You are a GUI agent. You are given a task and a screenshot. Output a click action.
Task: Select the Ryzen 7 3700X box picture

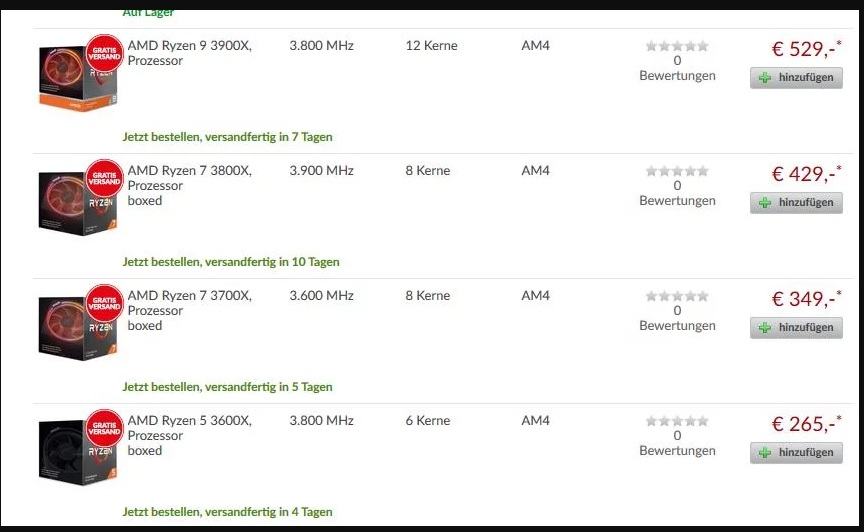coord(75,330)
